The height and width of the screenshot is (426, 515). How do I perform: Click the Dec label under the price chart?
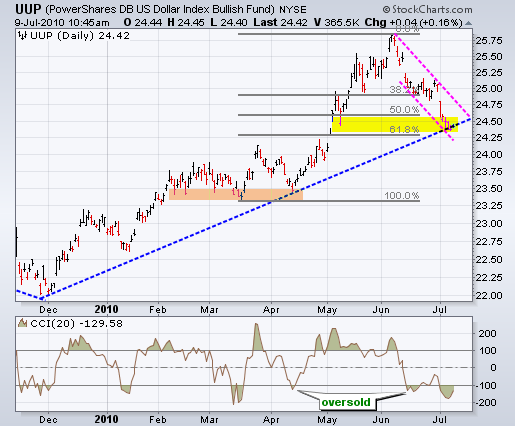(x=48, y=310)
